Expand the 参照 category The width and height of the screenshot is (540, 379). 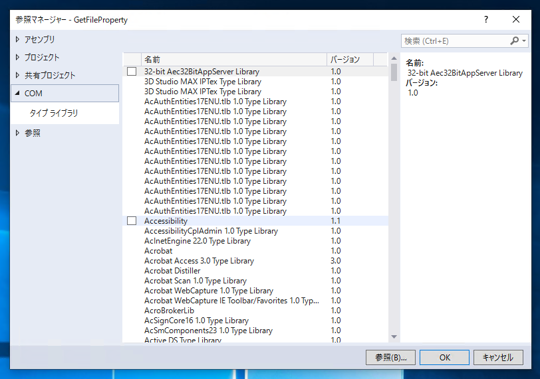17,133
